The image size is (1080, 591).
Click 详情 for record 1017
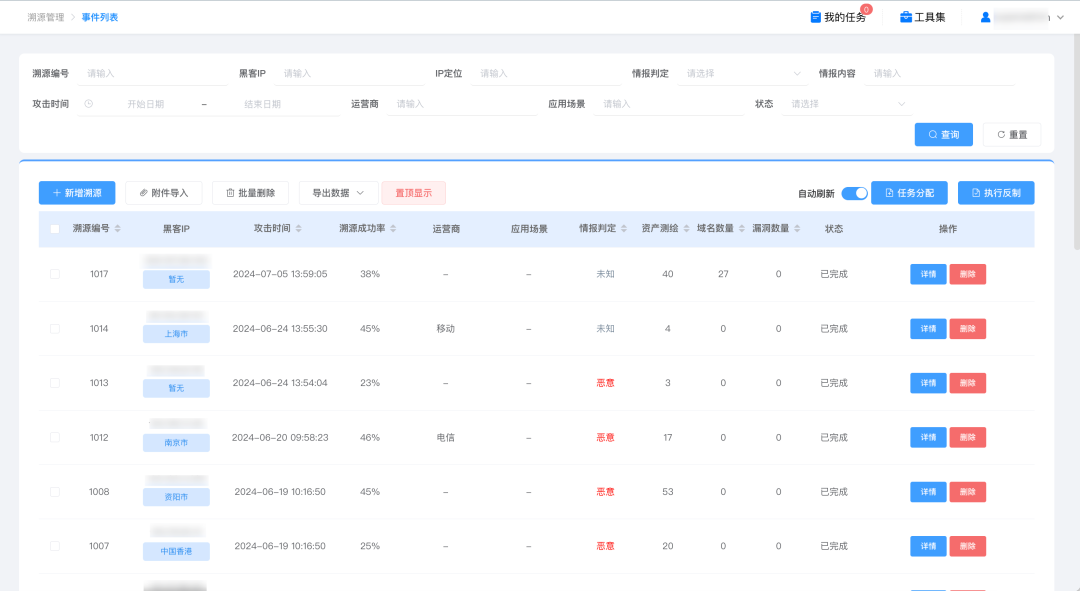pos(928,274)
